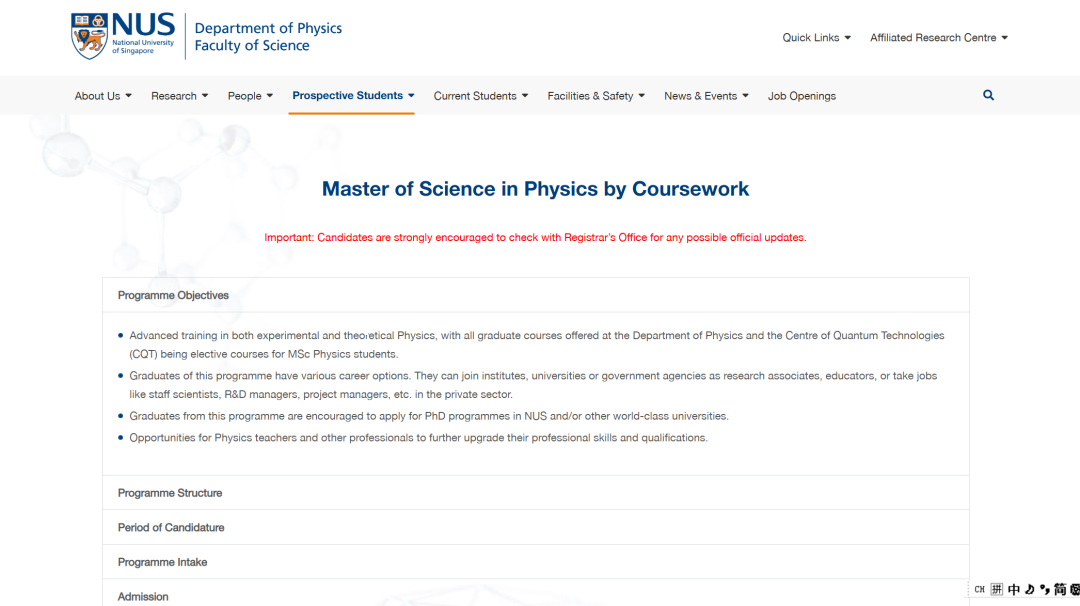1080x606 pixels.
Task: Toggle the IME punctuation mode icon
Action: click(1045, 590)
